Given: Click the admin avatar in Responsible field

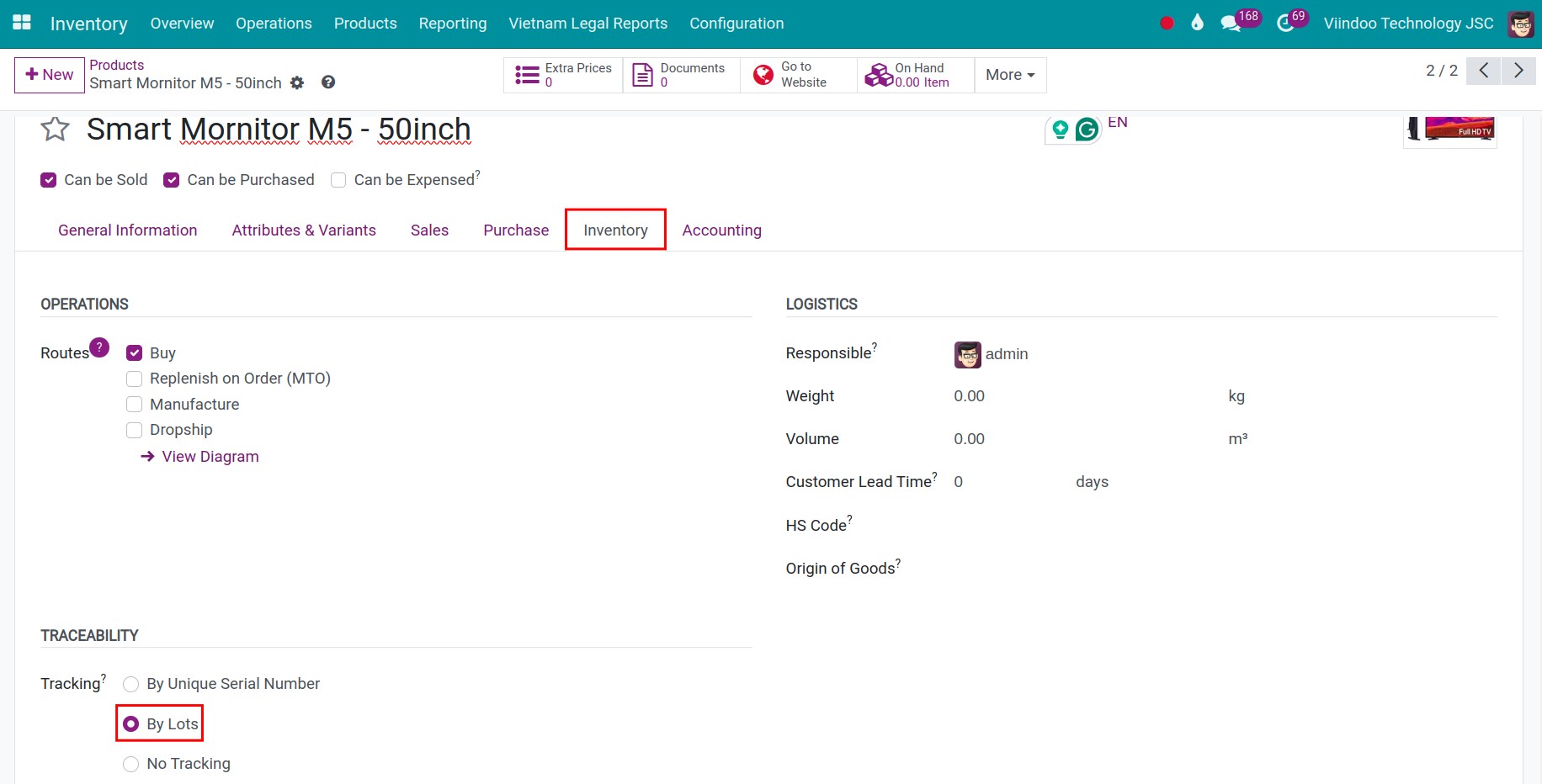Looking at the screenshot, I should (968, 354).
